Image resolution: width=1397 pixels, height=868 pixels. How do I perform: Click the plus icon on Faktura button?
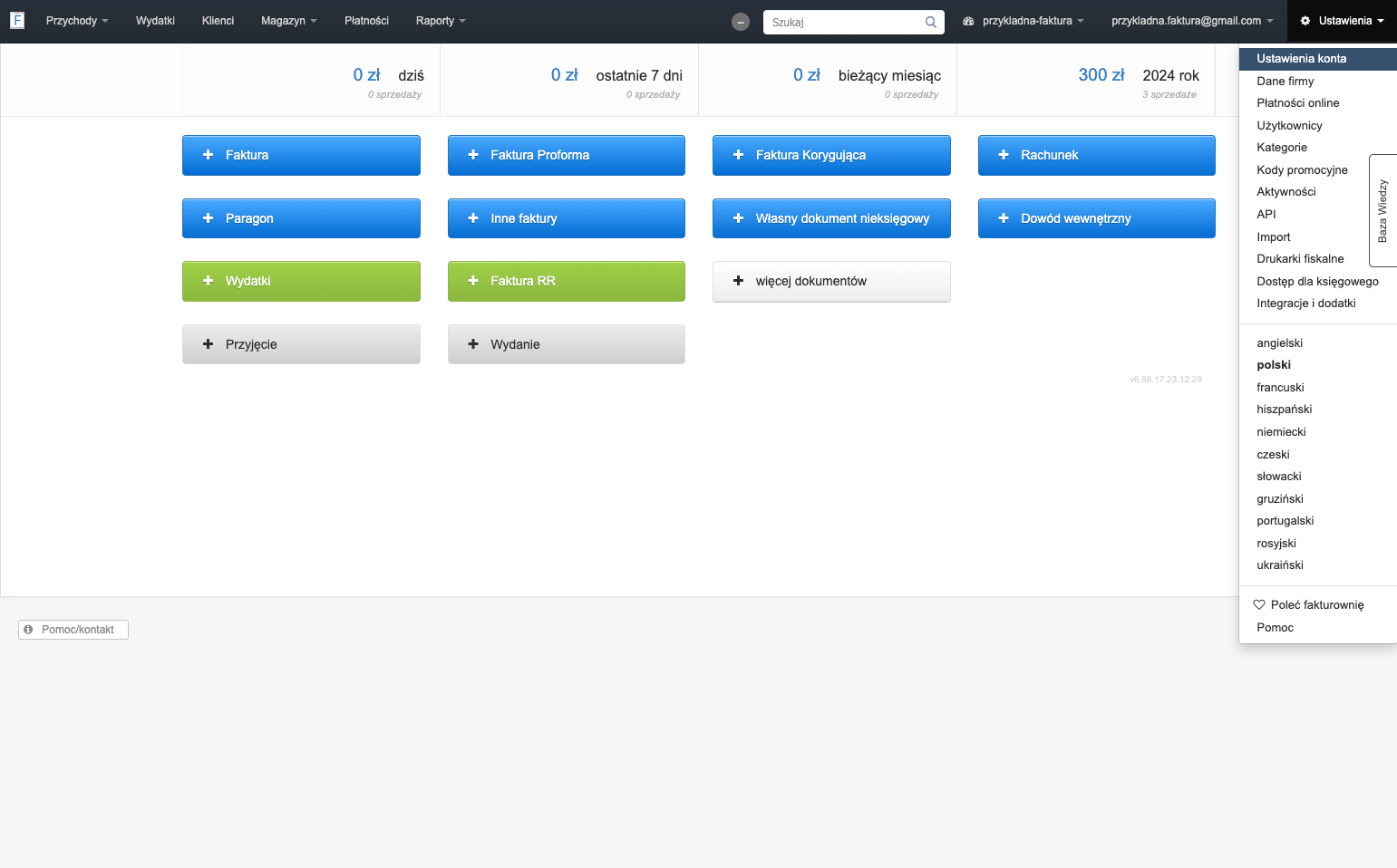click(x=208, y=155)
